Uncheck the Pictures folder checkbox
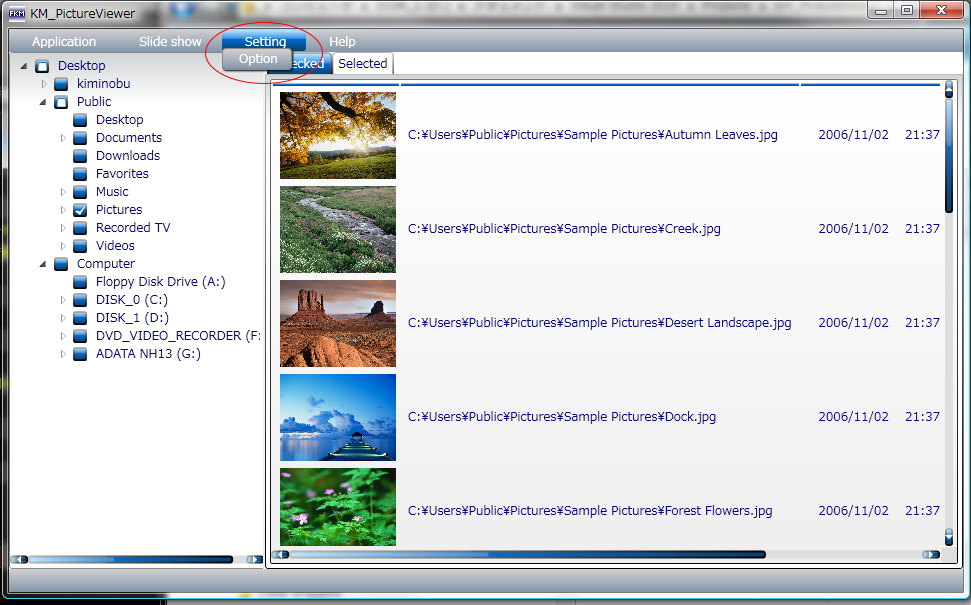Viewport: 971px width, 605px height. [81, 210]
